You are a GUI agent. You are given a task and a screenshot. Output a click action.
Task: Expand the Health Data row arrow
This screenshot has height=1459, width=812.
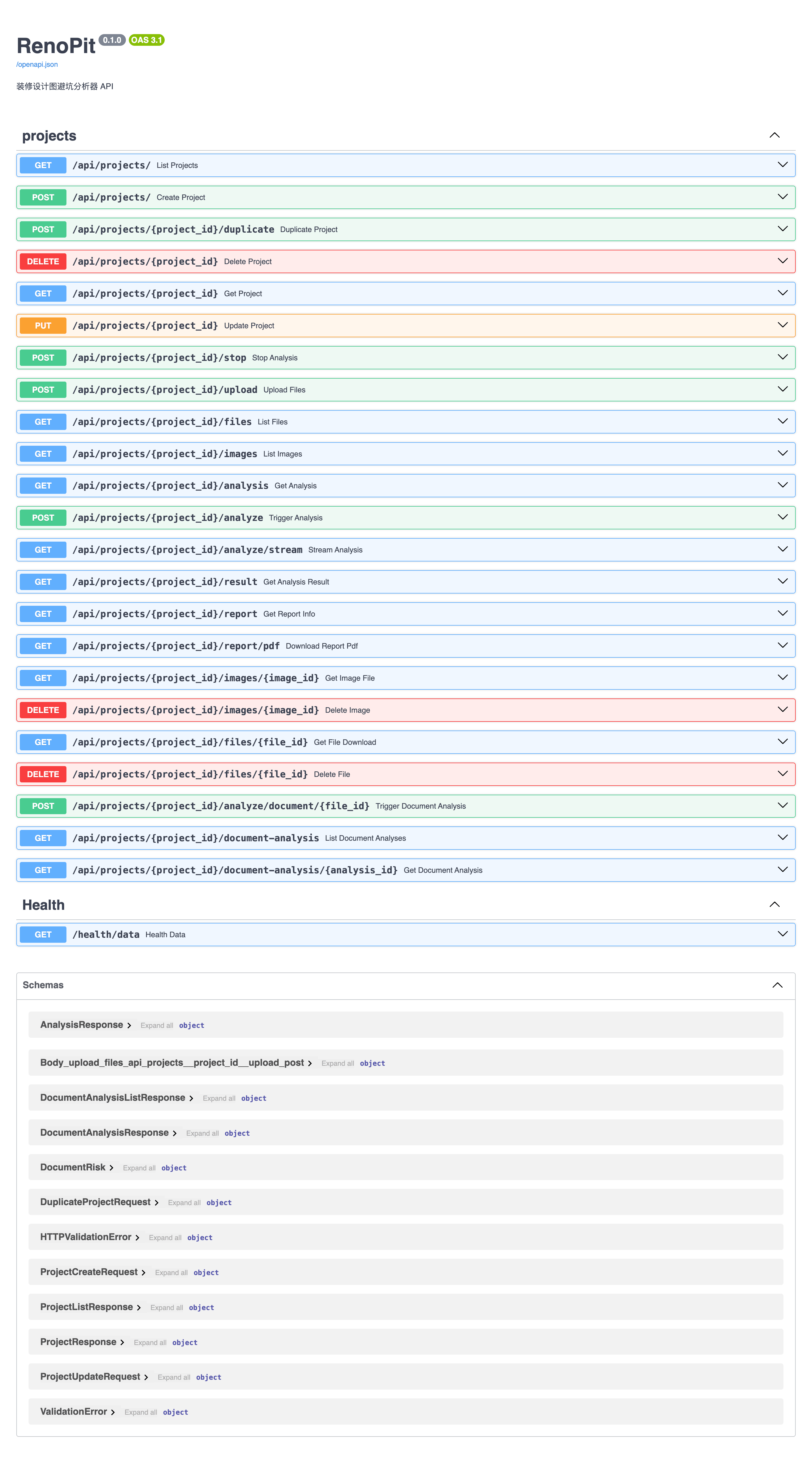click(x=783, y=934)
